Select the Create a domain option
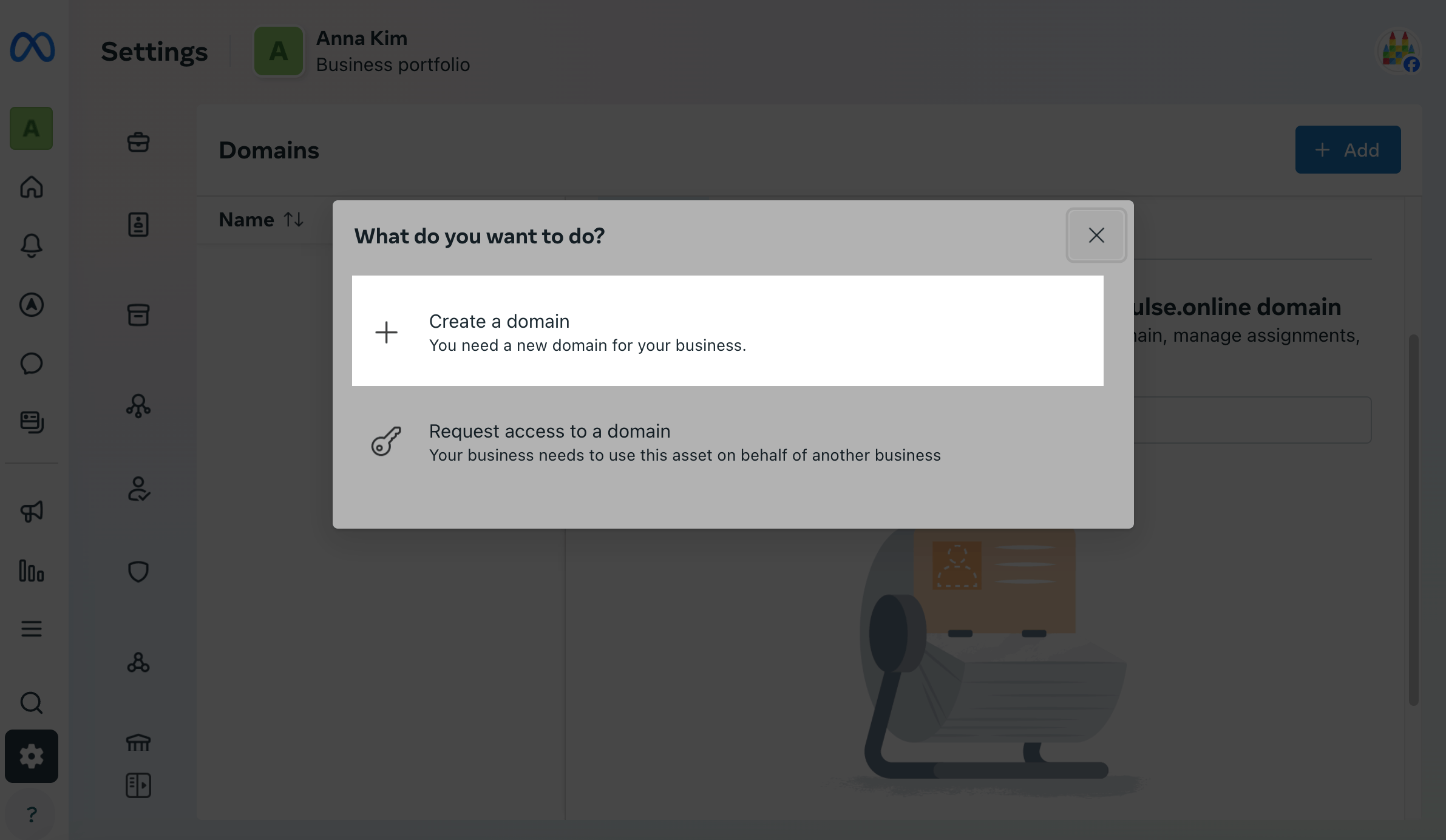Viewport: 1446px width, 840px height. pos(727,331)
